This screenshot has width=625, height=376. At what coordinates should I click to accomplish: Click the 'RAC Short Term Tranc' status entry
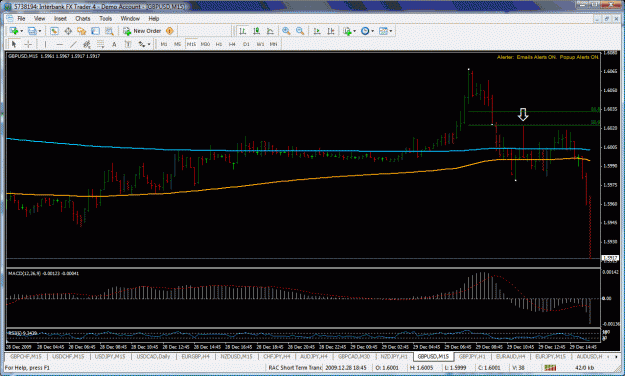click(x=295, y=368)
